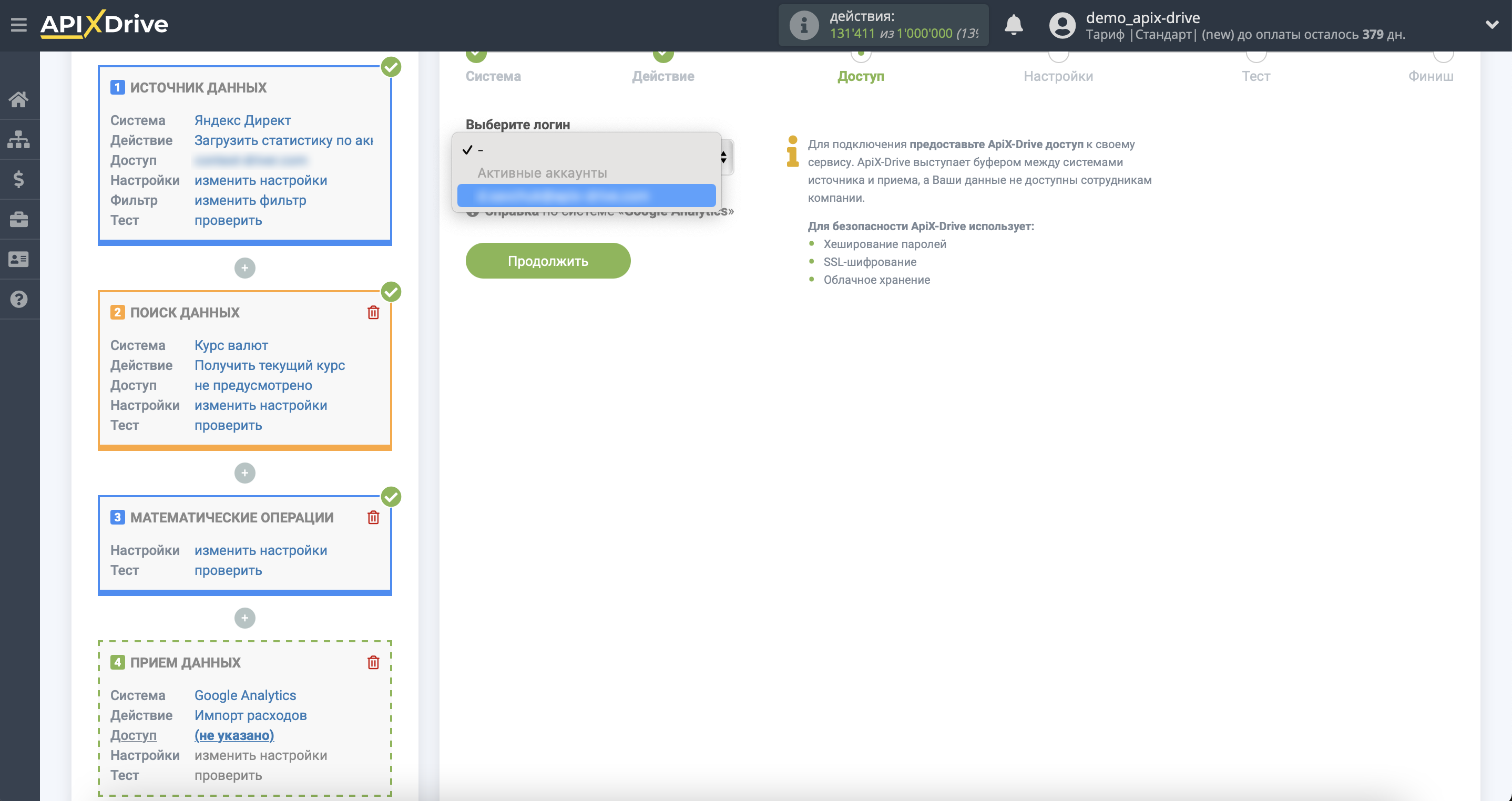Add step after Математические операции block
Screen dimensions: 1512x801
click(245, 618)
